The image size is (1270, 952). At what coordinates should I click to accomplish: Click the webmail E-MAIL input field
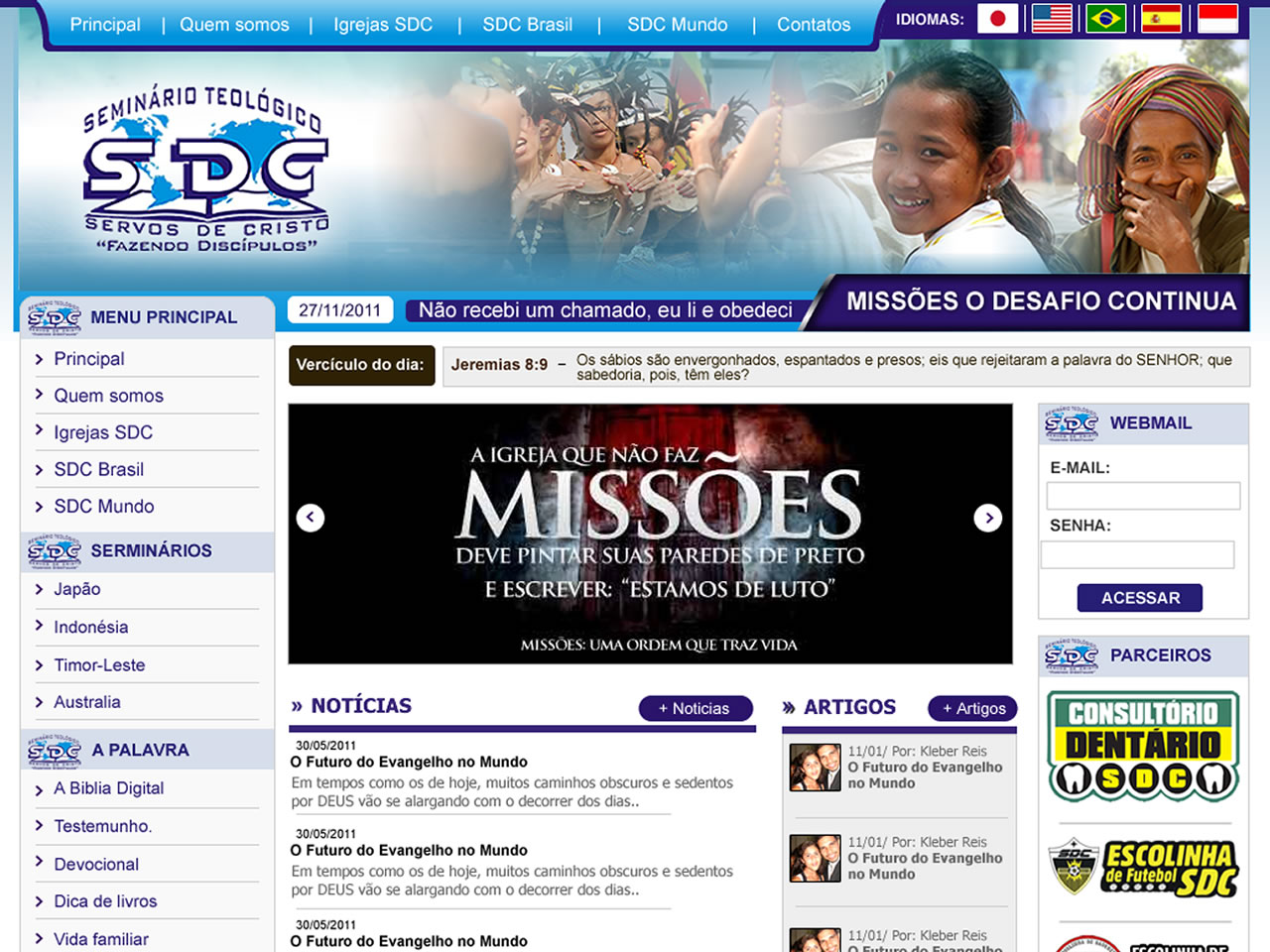[1143, 496]
